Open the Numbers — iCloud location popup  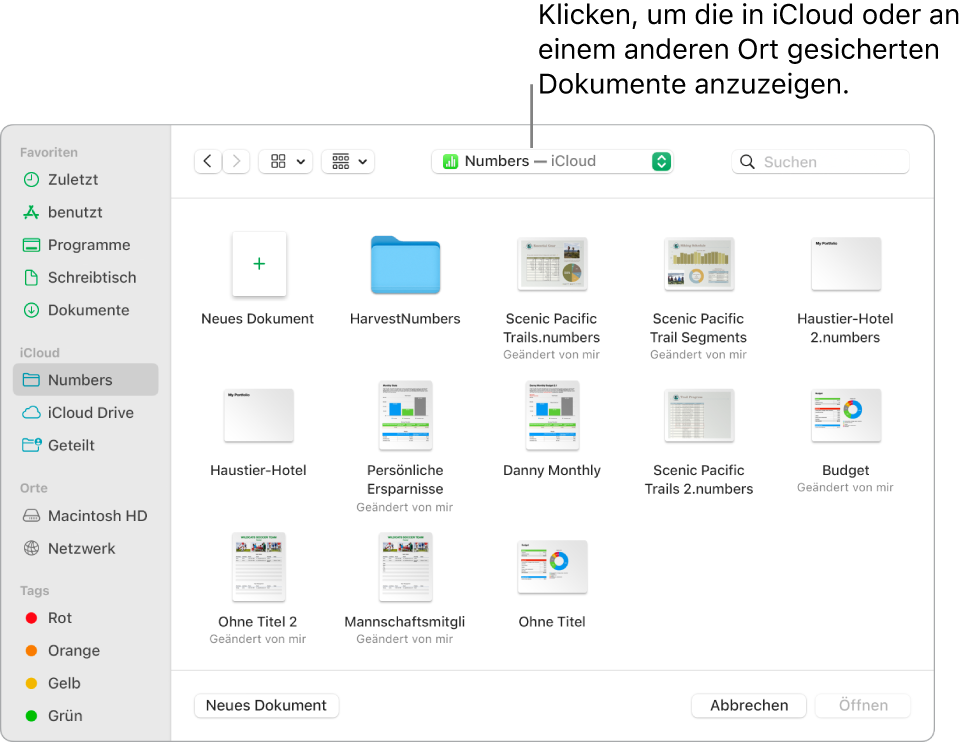point(552,162)
